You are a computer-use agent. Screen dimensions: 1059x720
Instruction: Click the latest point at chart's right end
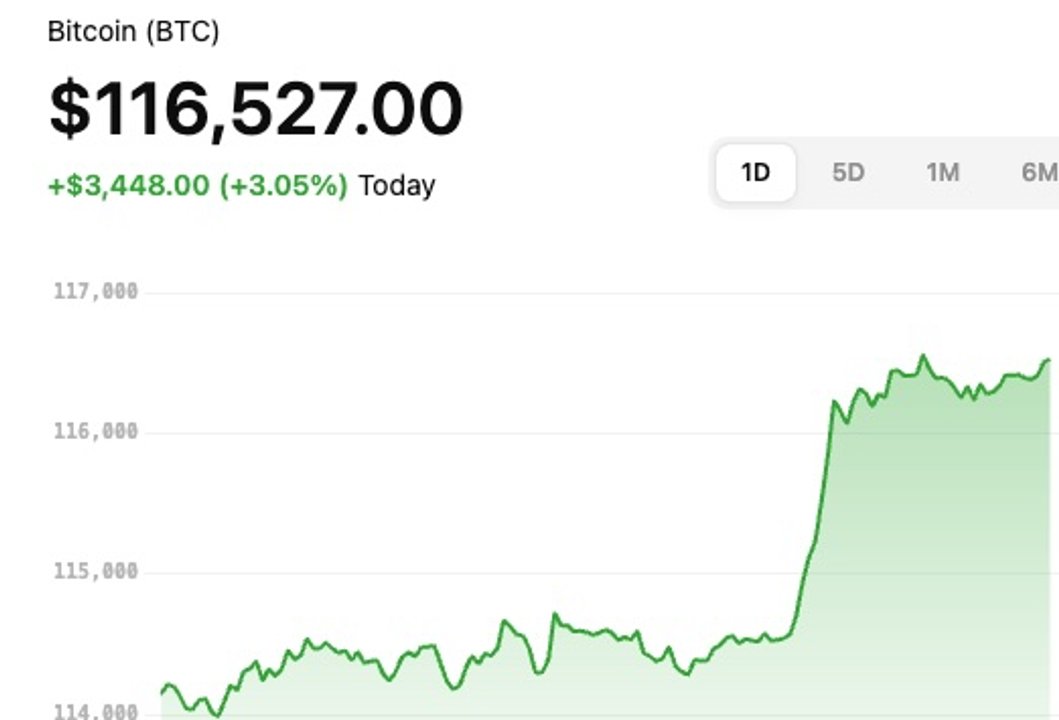point(1049,360)
